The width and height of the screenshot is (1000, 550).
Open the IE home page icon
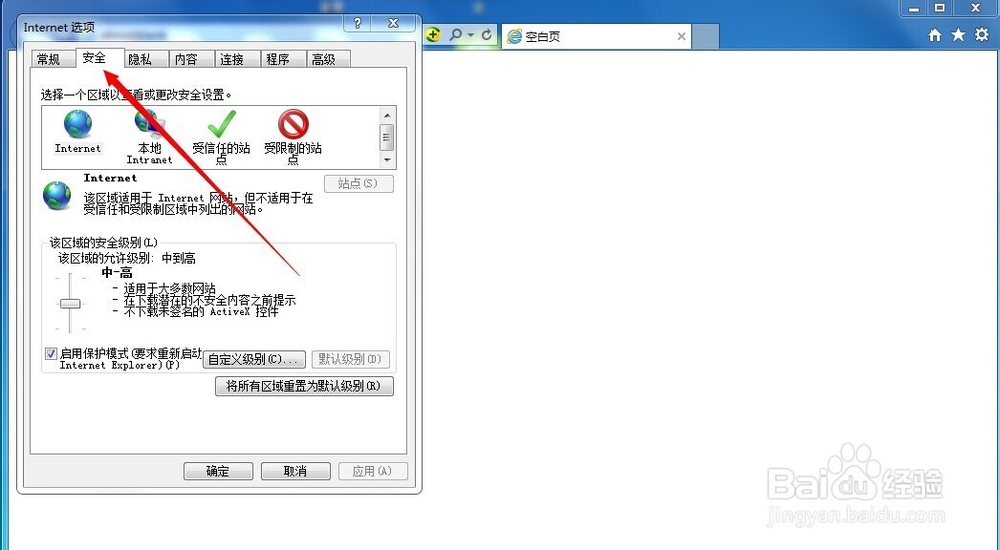tap(935, 35)
